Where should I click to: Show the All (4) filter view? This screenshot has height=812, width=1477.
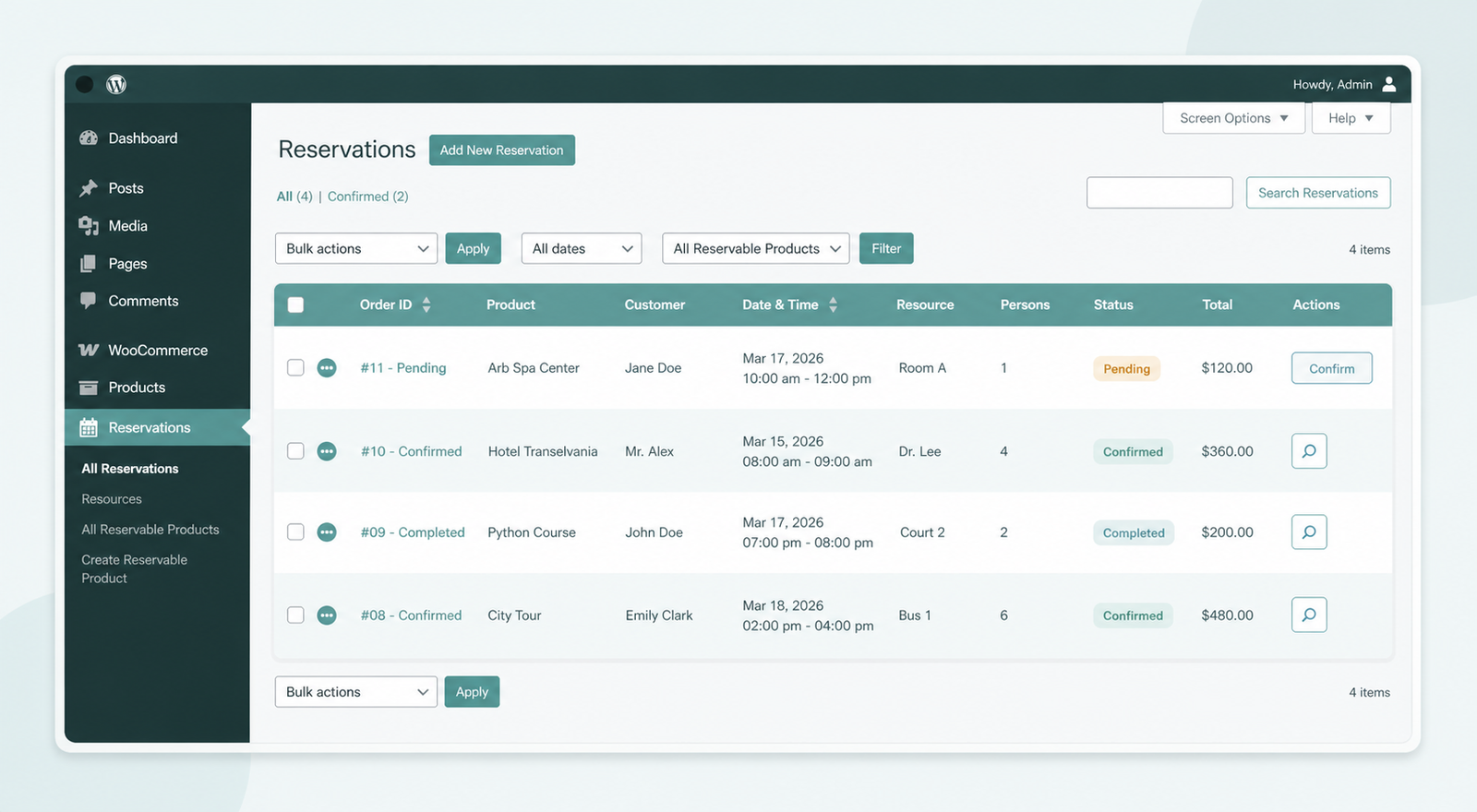tap(294, 197)
